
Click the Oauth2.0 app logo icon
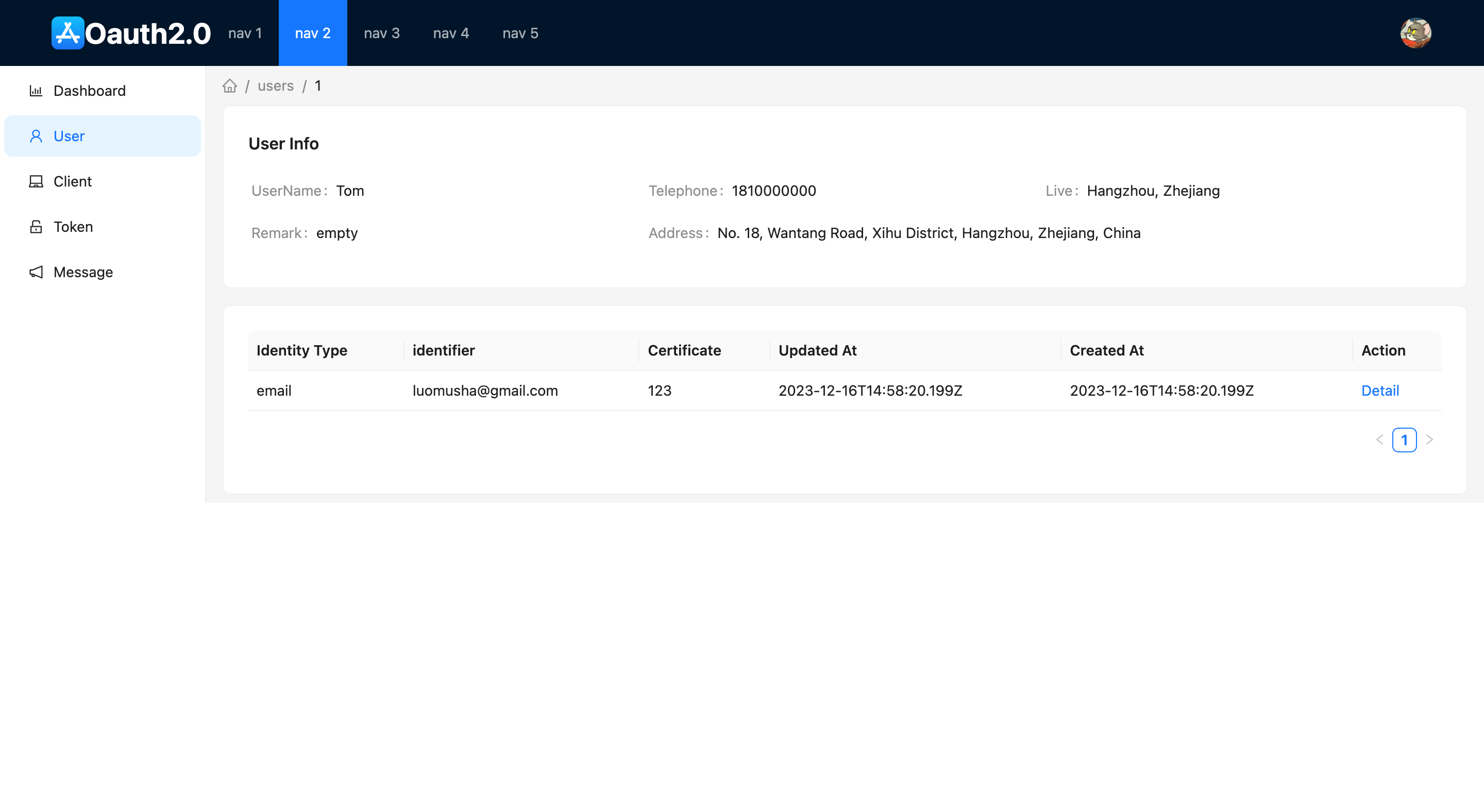pos(68,33)
